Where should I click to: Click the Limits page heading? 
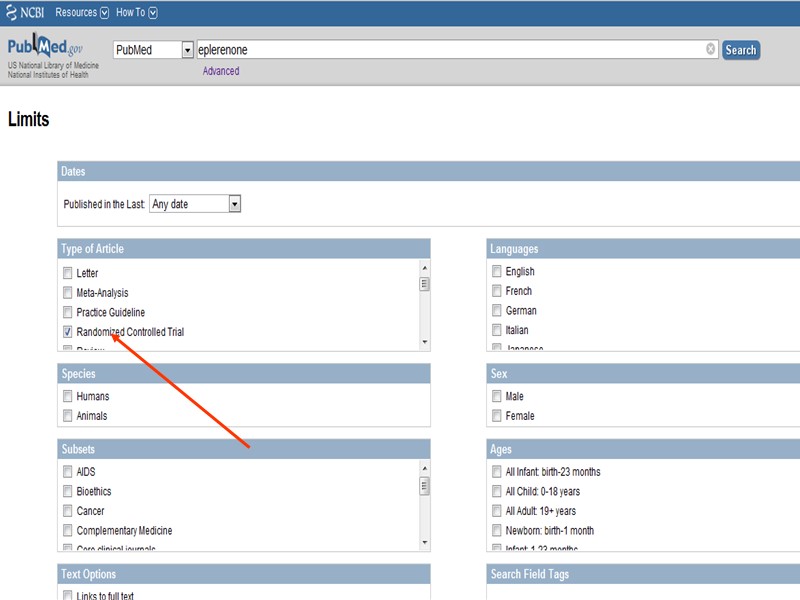coord(29,119)
